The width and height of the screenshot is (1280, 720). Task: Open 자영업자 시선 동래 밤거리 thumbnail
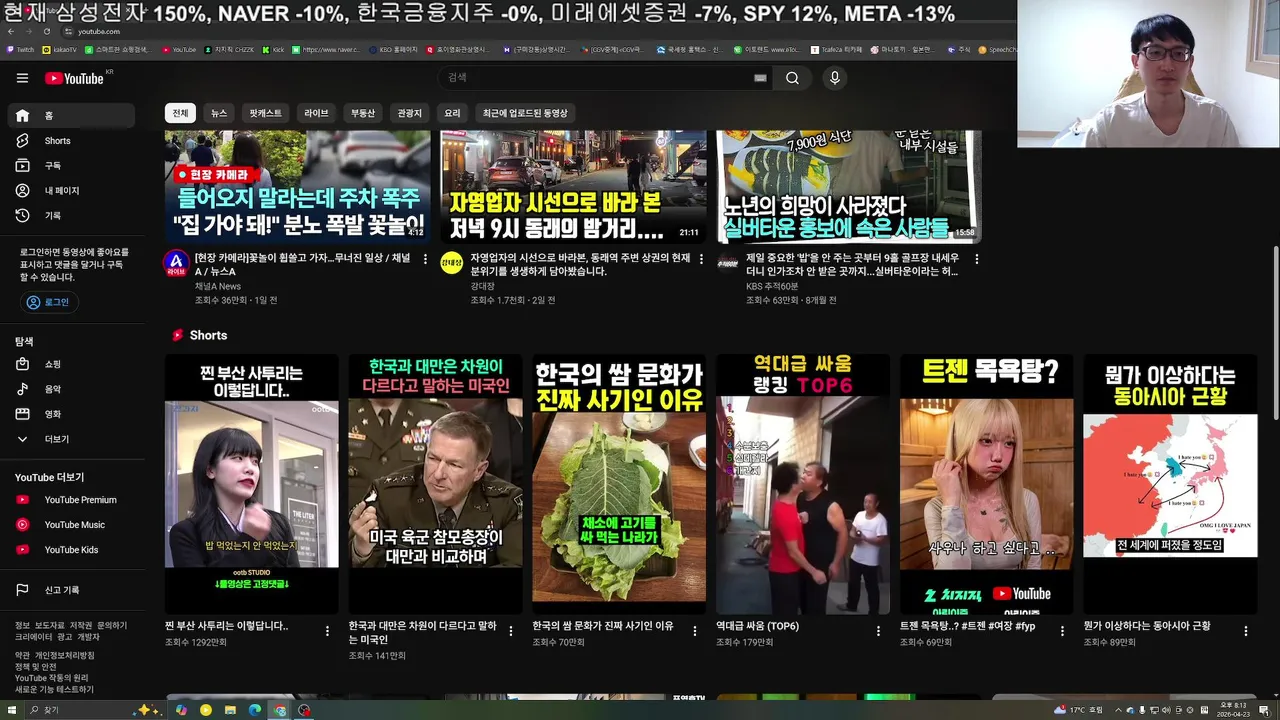click(574, 186)
